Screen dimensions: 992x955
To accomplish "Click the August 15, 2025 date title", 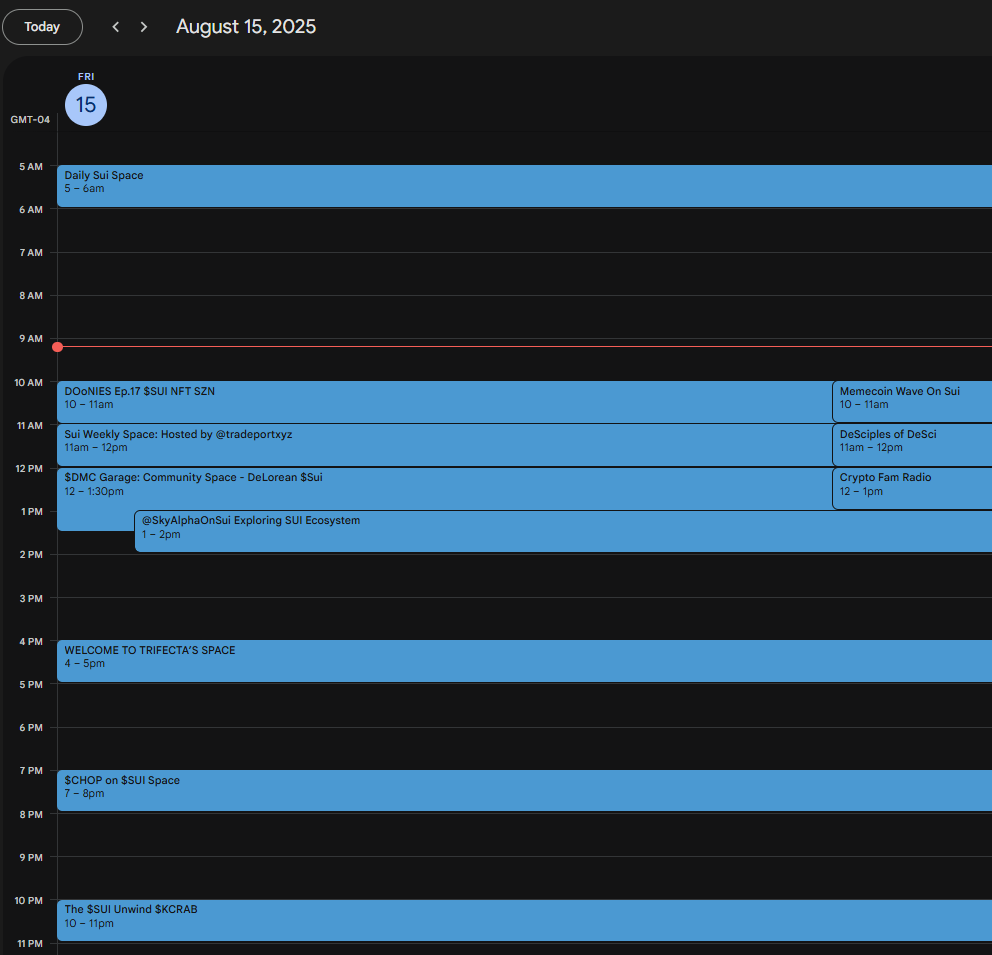I will (x=246, y=27).
